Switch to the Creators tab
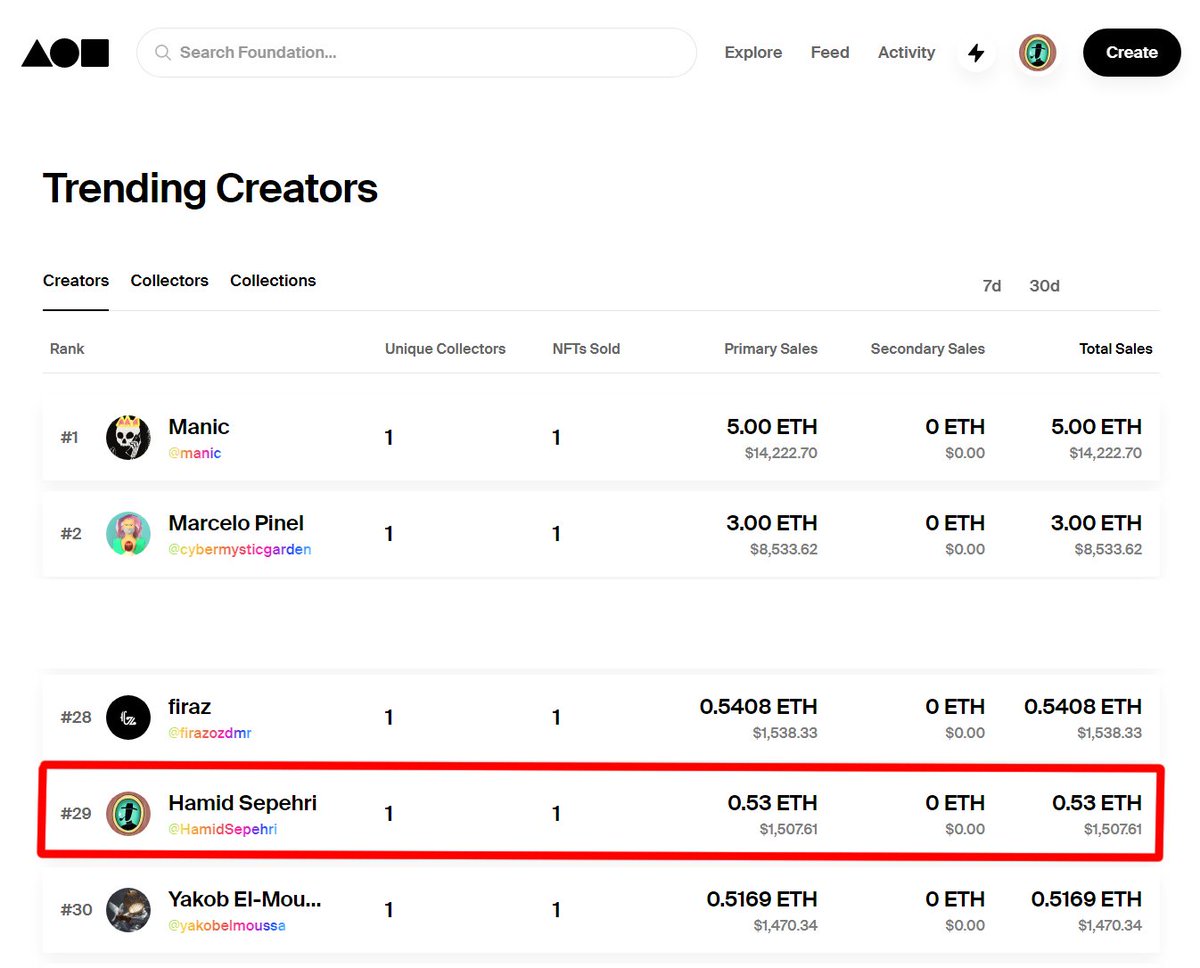 click(x=76, y=281)
